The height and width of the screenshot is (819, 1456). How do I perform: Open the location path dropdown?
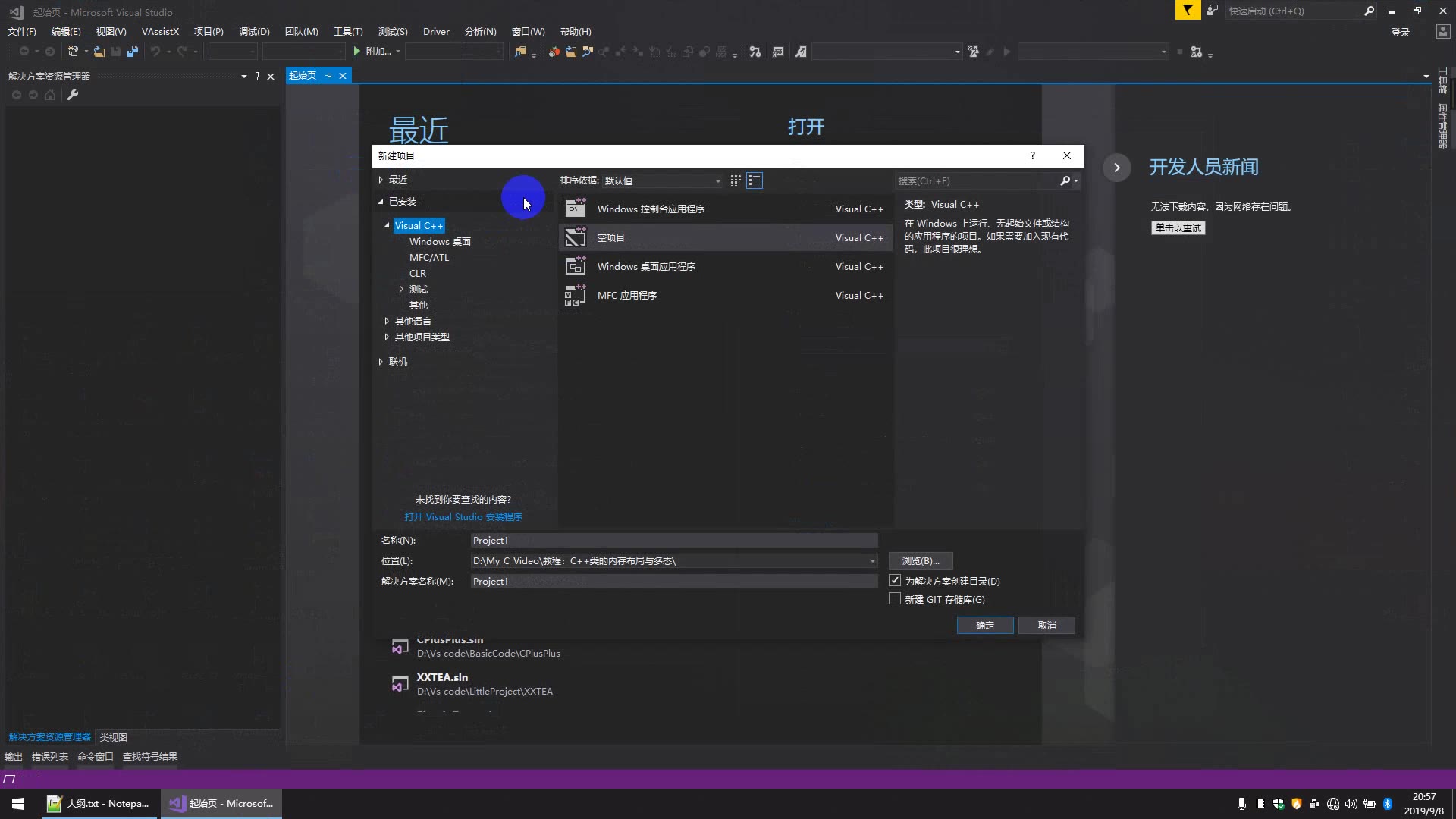[x=872, y=561]
